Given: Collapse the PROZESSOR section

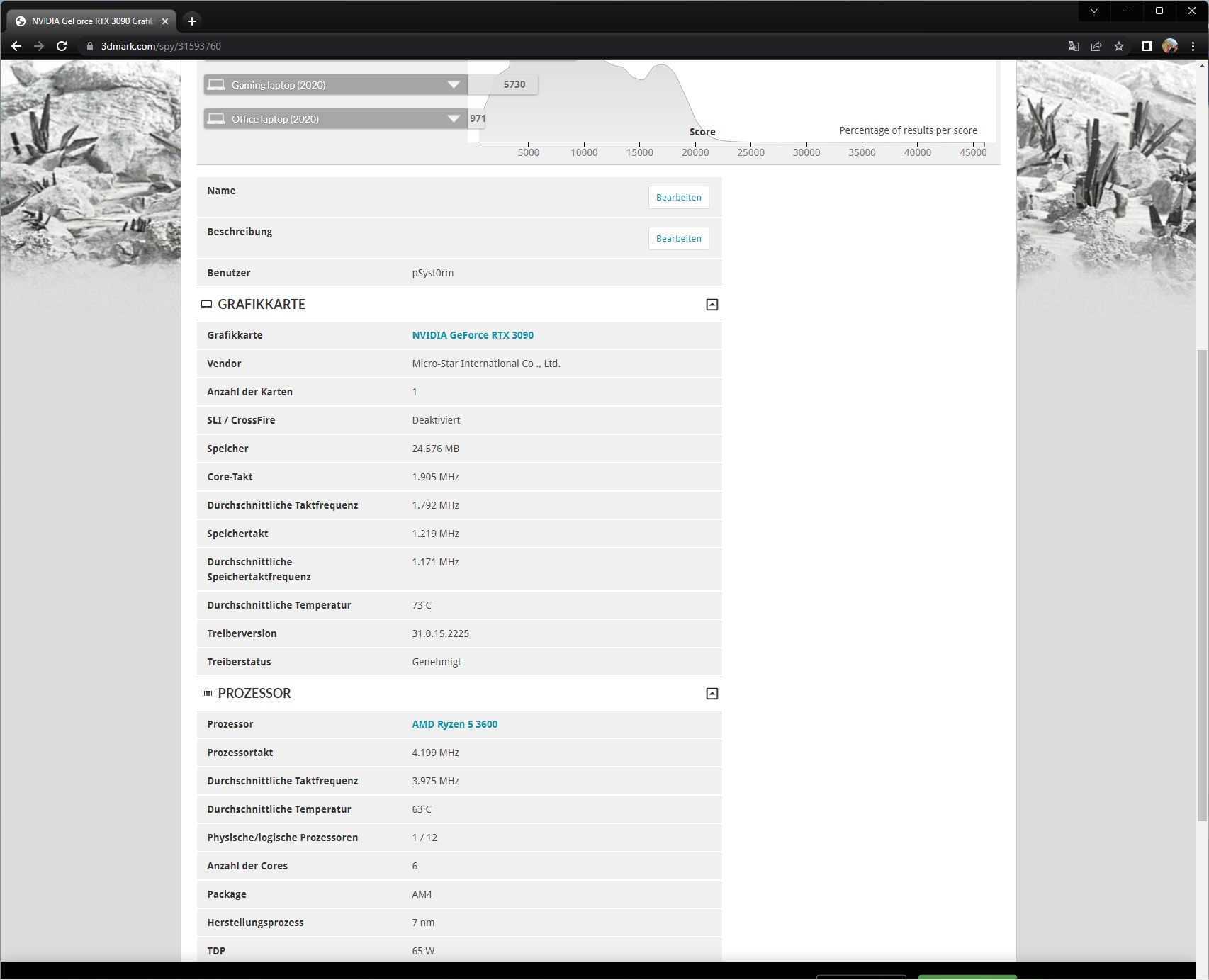Looking at the screenshot, I should coord(712,694).
